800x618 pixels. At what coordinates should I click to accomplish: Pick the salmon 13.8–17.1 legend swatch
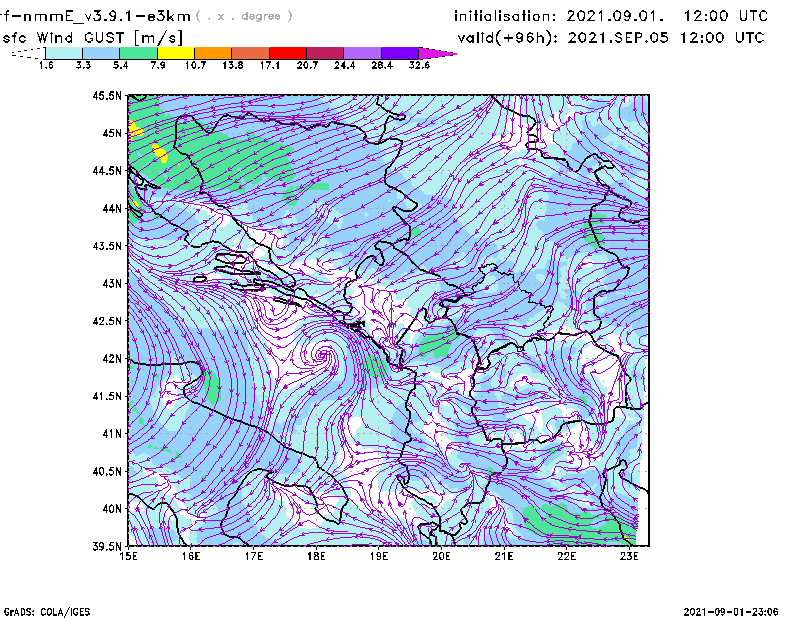251,53
